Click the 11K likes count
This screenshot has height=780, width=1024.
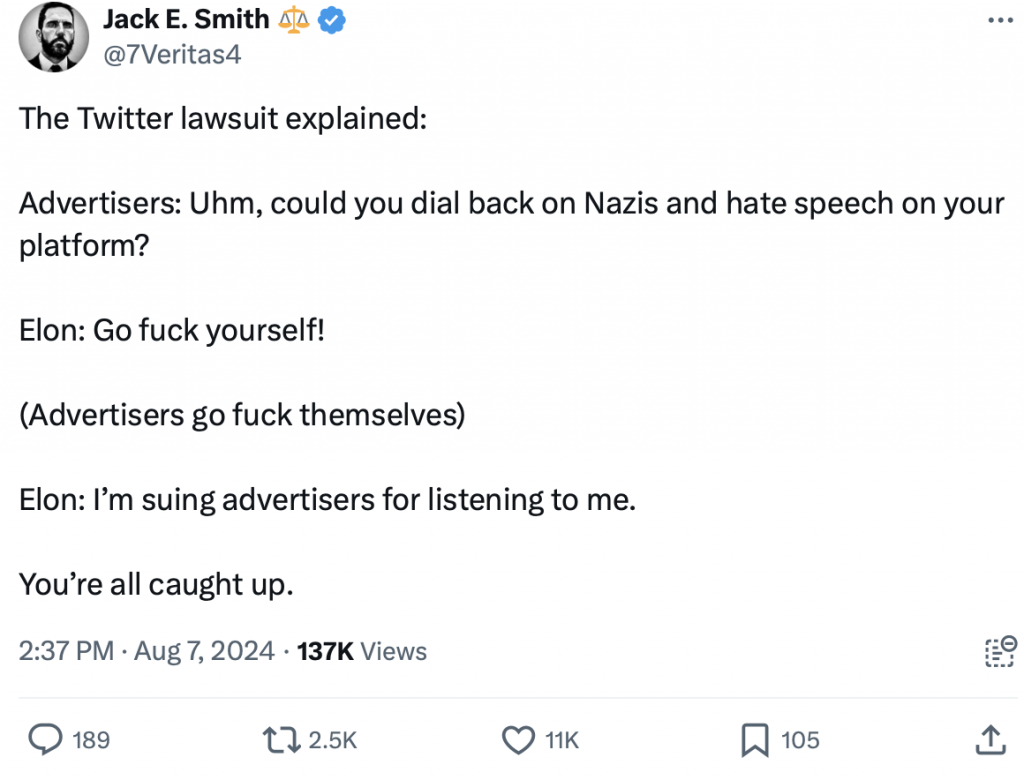tap(562, 740)
